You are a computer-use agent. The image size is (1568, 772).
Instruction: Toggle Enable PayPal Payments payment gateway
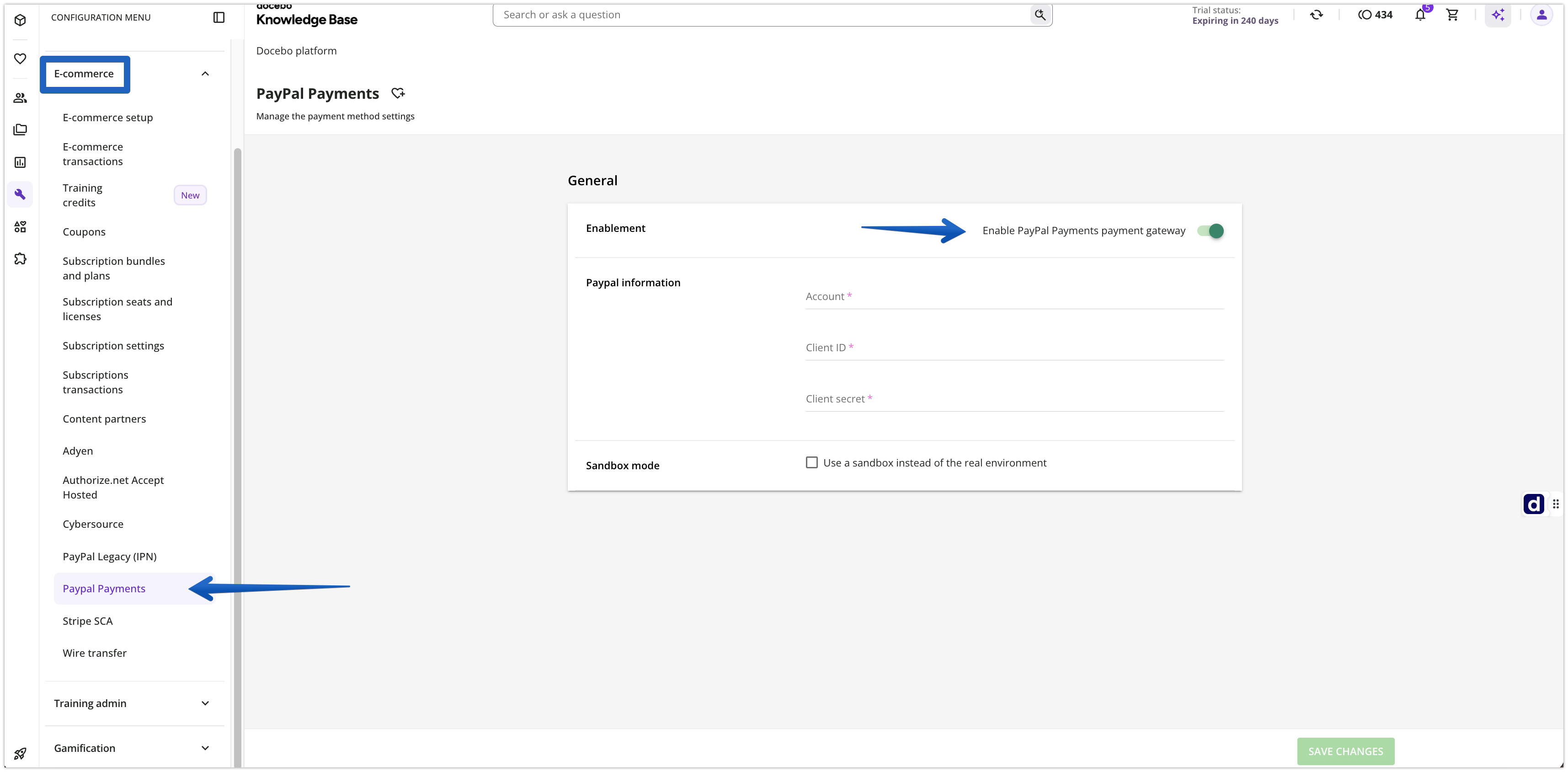click(1210, 231)
